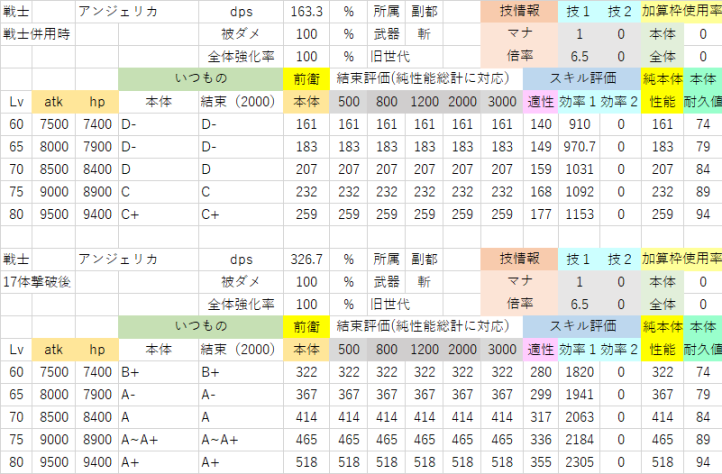Click 旧世代 cell in 17体撃破後 table
722x474 pixels.
(x=390, y=304)
